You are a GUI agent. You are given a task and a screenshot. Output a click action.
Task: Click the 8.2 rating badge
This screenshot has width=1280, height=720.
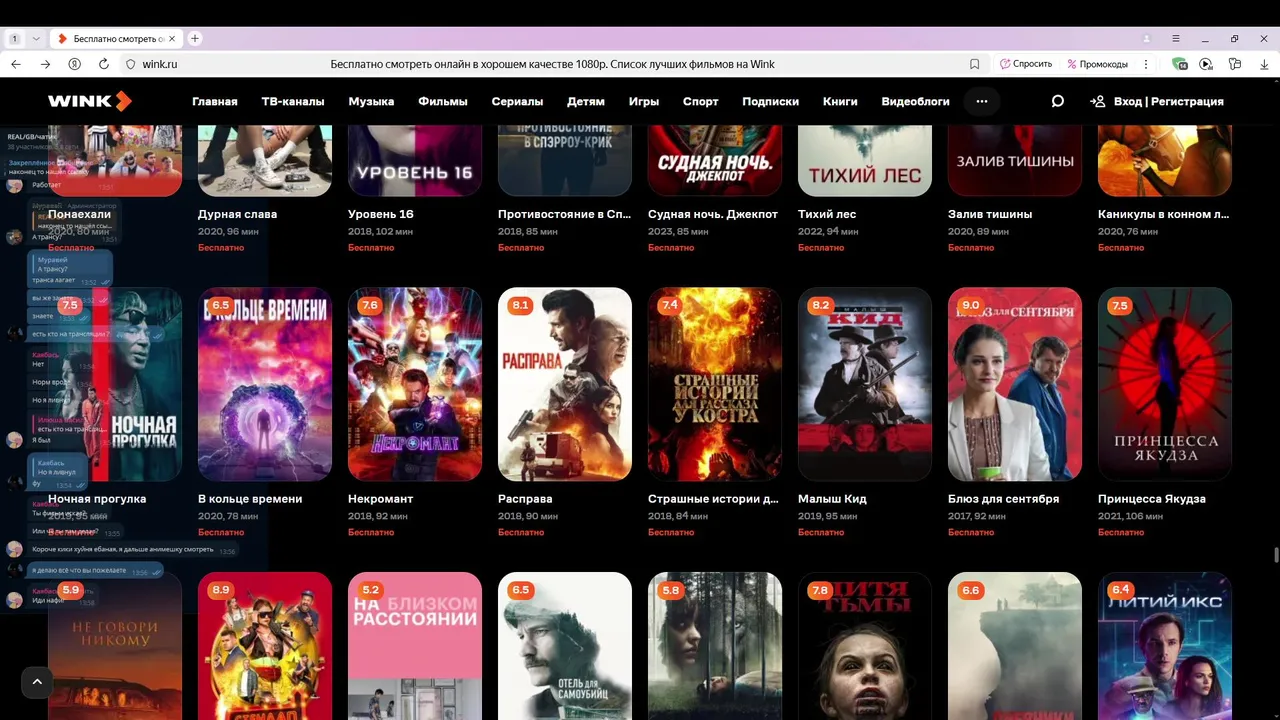click(x=820, y=305)
